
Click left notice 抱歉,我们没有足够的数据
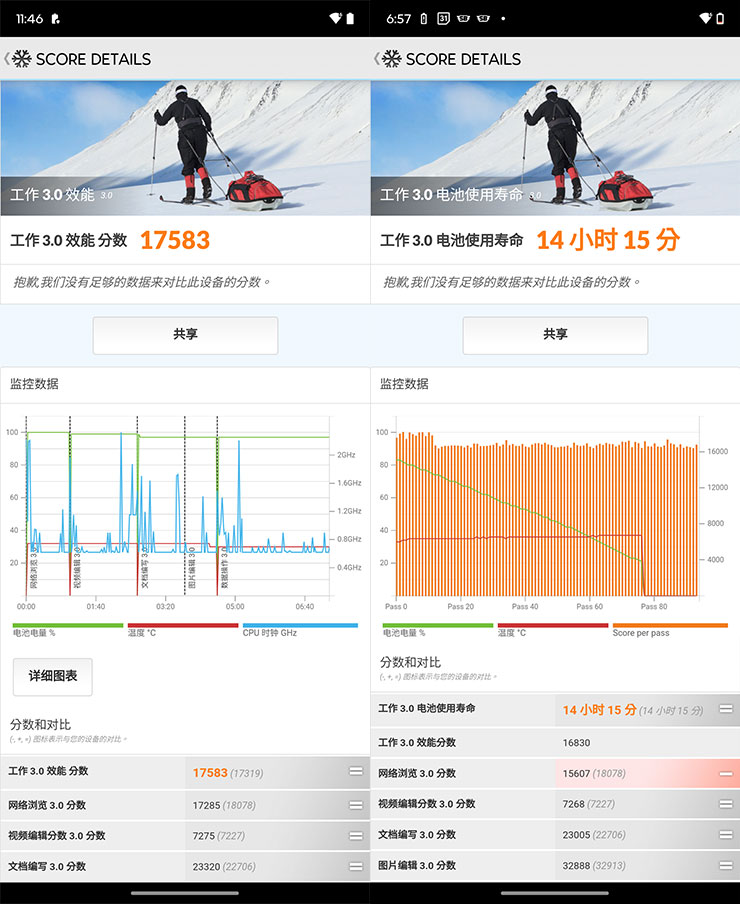tap(141, 282)
